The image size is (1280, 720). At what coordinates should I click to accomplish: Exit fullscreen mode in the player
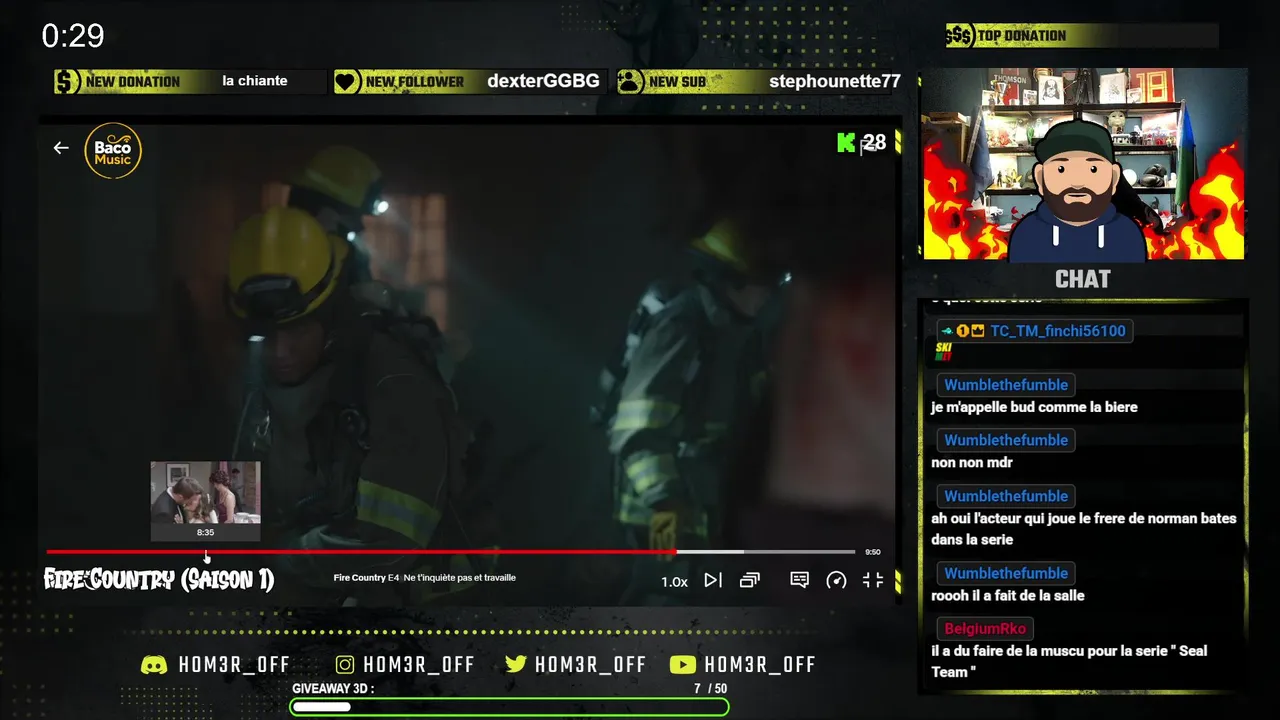pyautogui.click(x=873, y=580)
